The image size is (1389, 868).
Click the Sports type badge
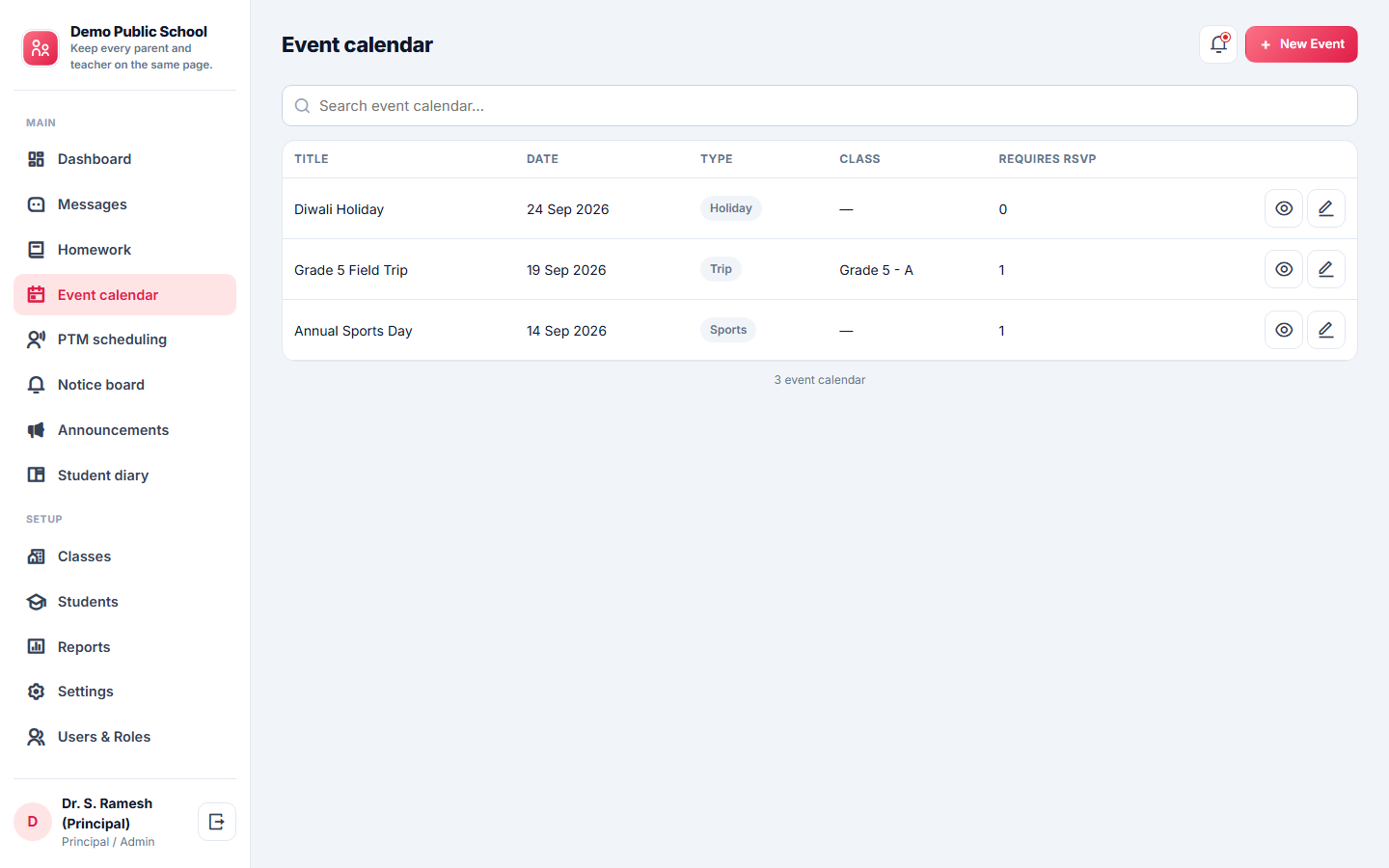point(728,330)
